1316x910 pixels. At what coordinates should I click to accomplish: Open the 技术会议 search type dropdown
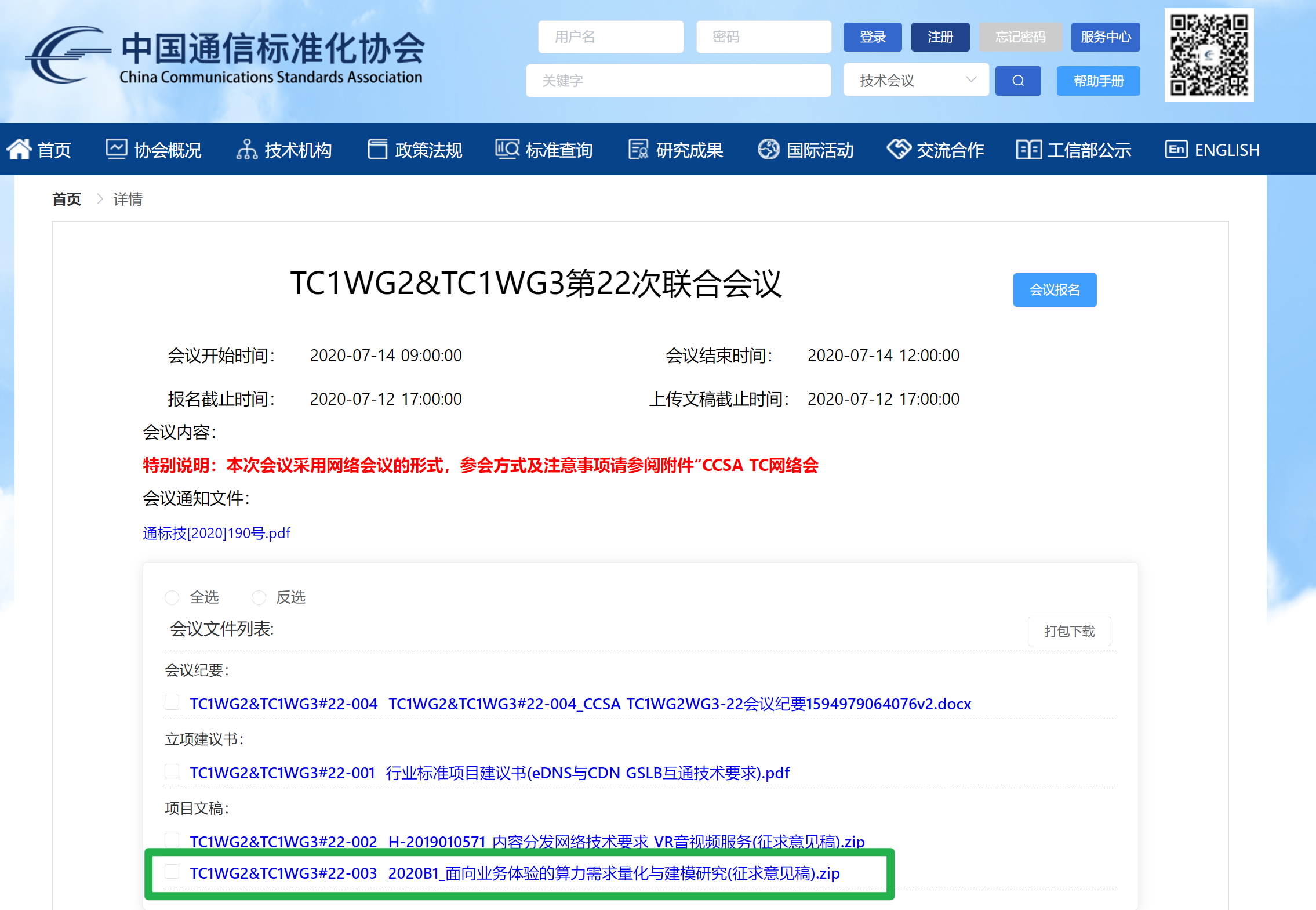tap(916, 81)
